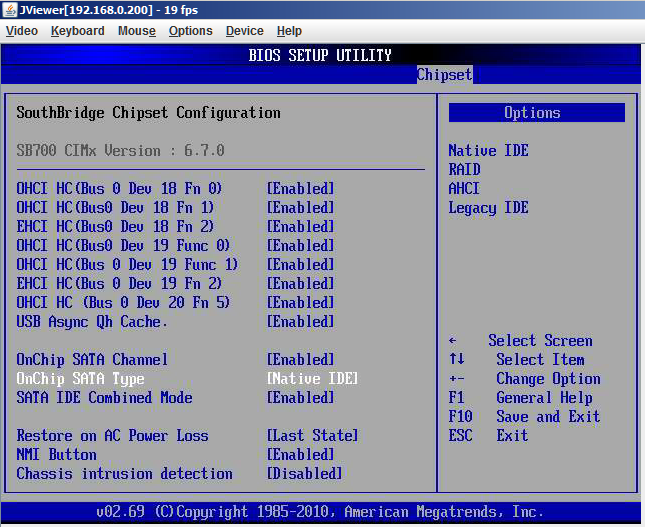645x527 pixels.
Task: Click the SouthBridge Chipset Configuration heading
Action: tap(148, 113)
